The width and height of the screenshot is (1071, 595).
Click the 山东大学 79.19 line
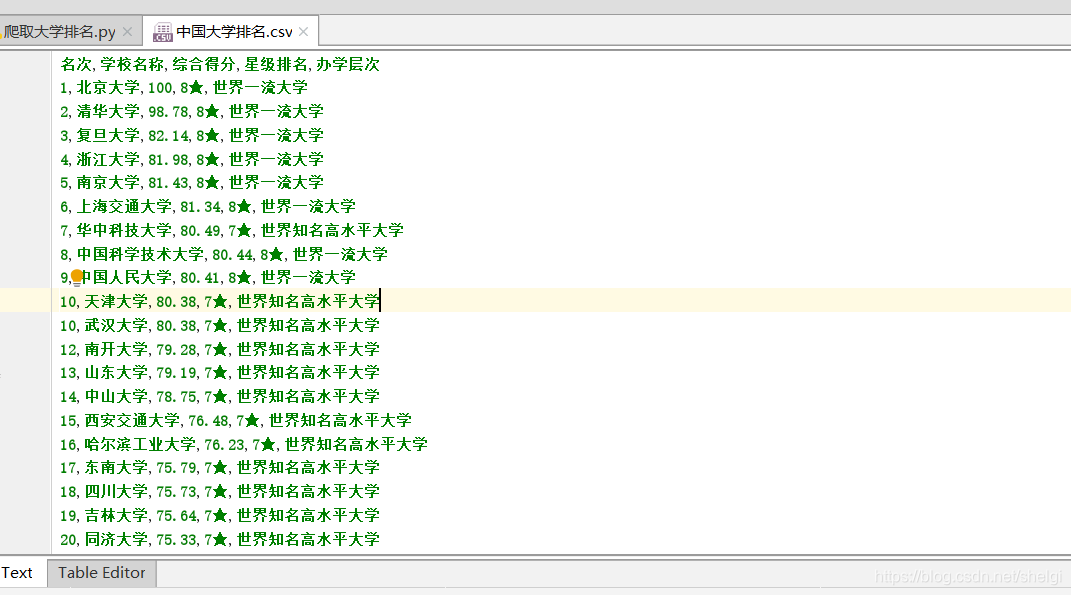point(220,372)
